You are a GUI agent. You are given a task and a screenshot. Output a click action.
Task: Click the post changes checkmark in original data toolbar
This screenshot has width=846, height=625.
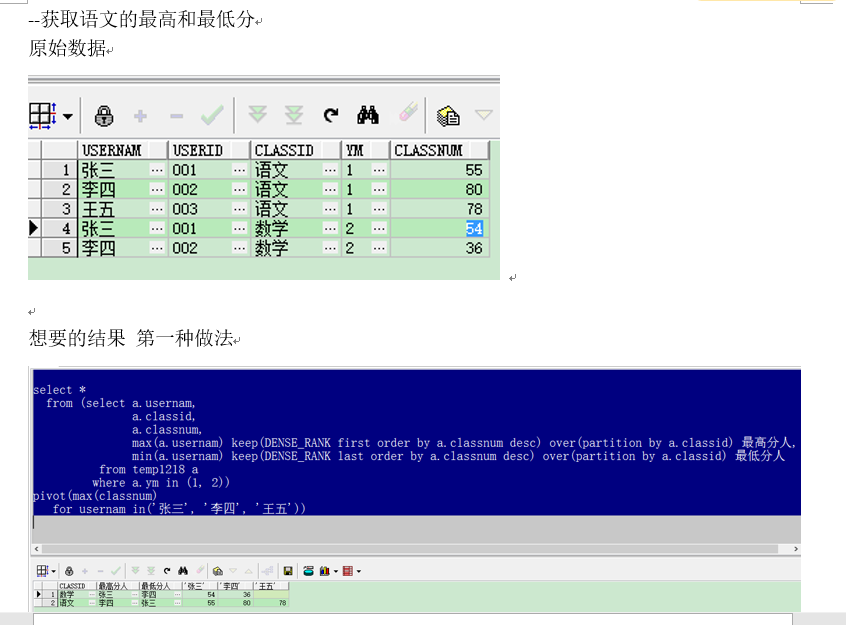[212, 115]
